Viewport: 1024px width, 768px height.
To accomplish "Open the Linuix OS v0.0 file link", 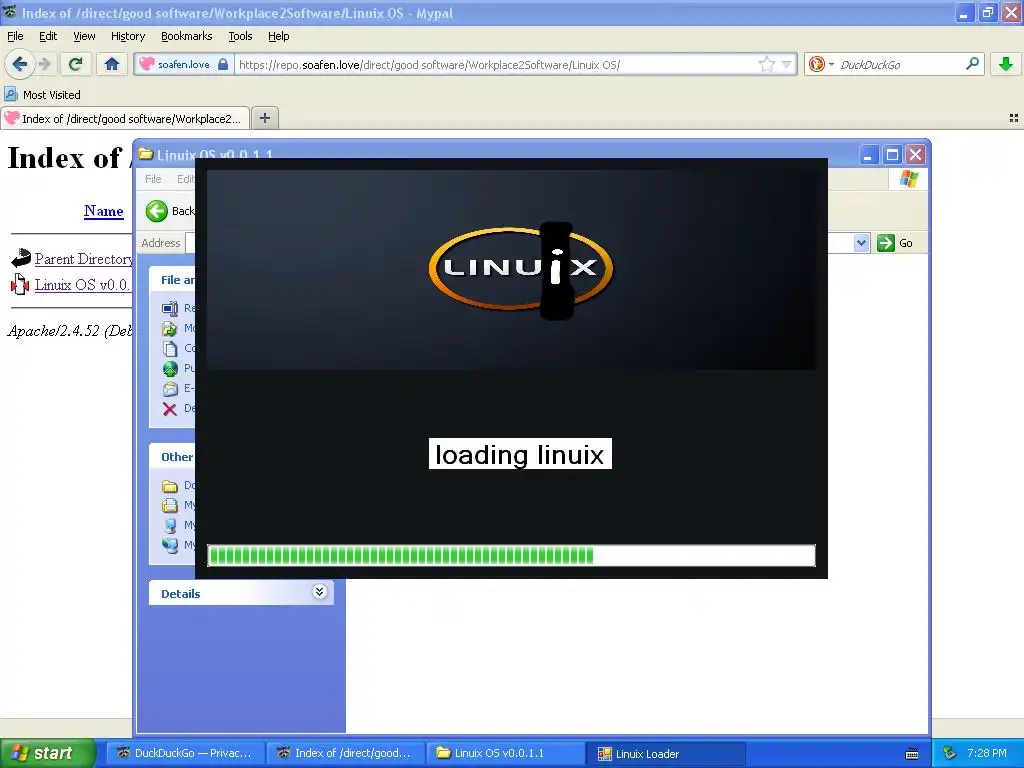I will (x=82, y=285).
